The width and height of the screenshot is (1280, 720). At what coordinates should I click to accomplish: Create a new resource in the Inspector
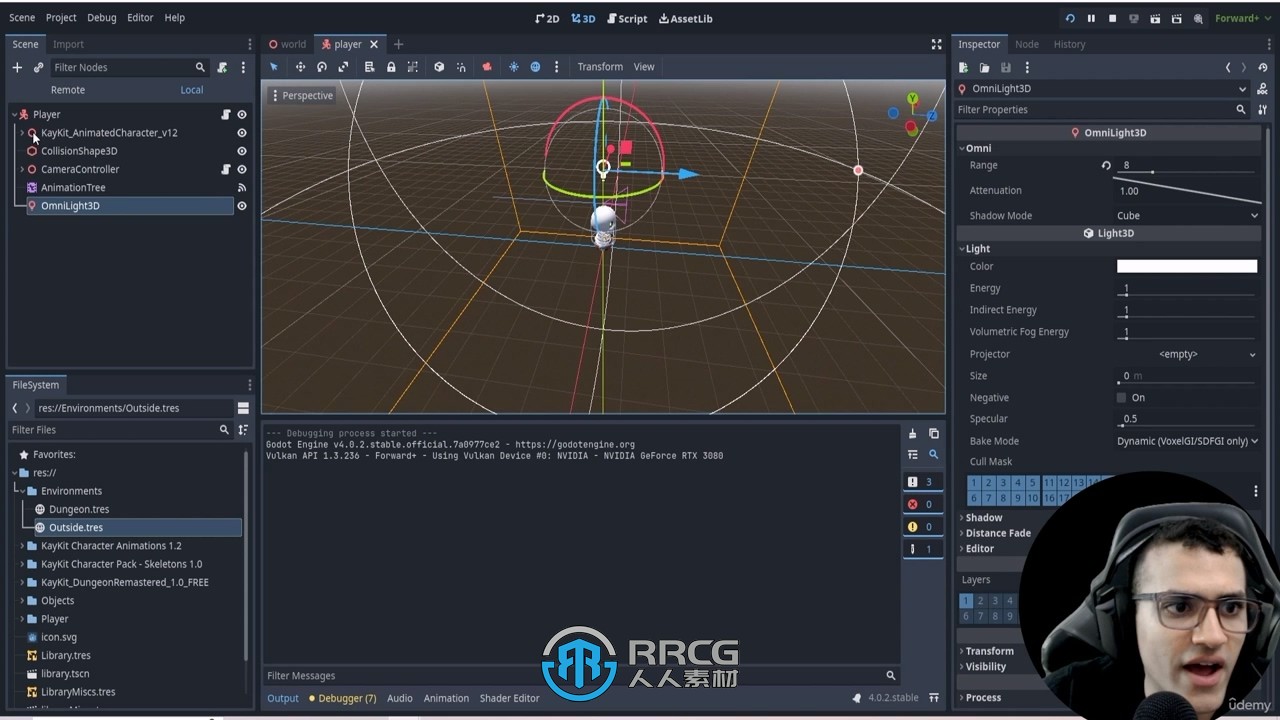963,67
